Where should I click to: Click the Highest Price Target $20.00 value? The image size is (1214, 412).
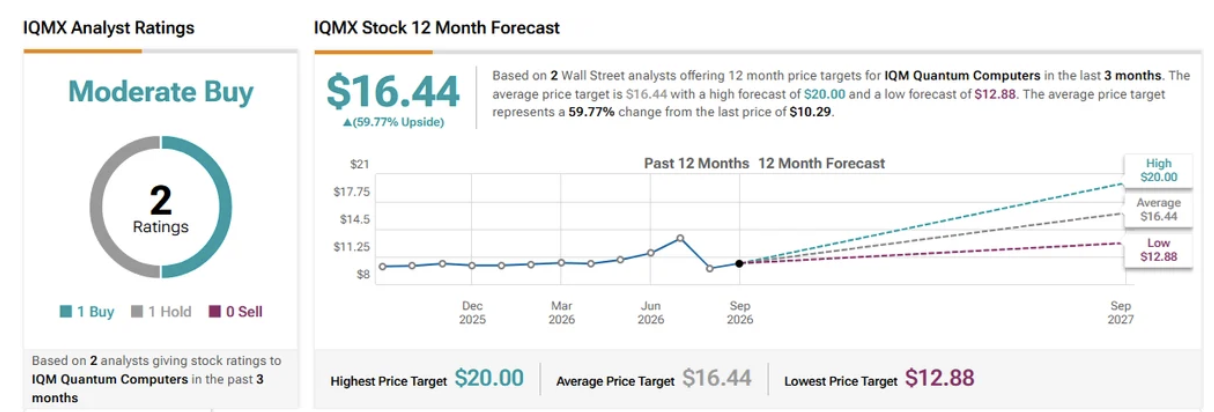pyautogui.click(x=489, y=378)
